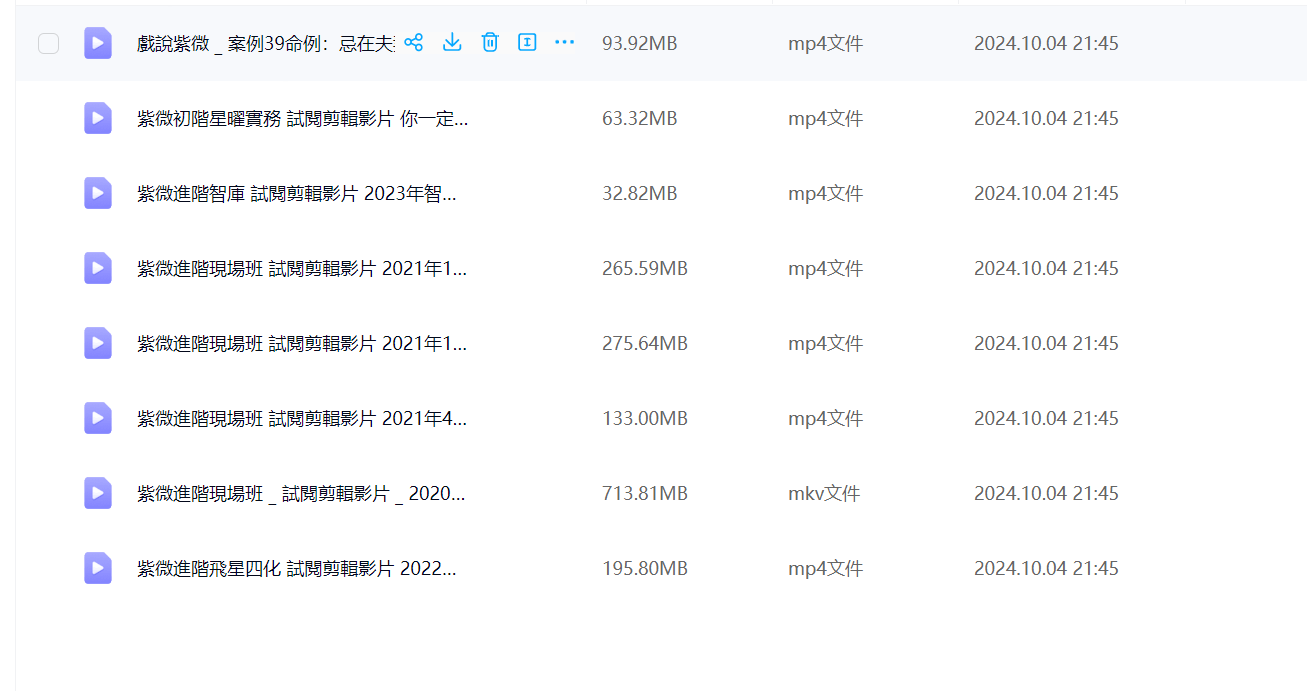
Task: Click the 紫微進階現場班 _ 試閱剪輯影片 _ 2020 name
Action: tap(300, 494)
